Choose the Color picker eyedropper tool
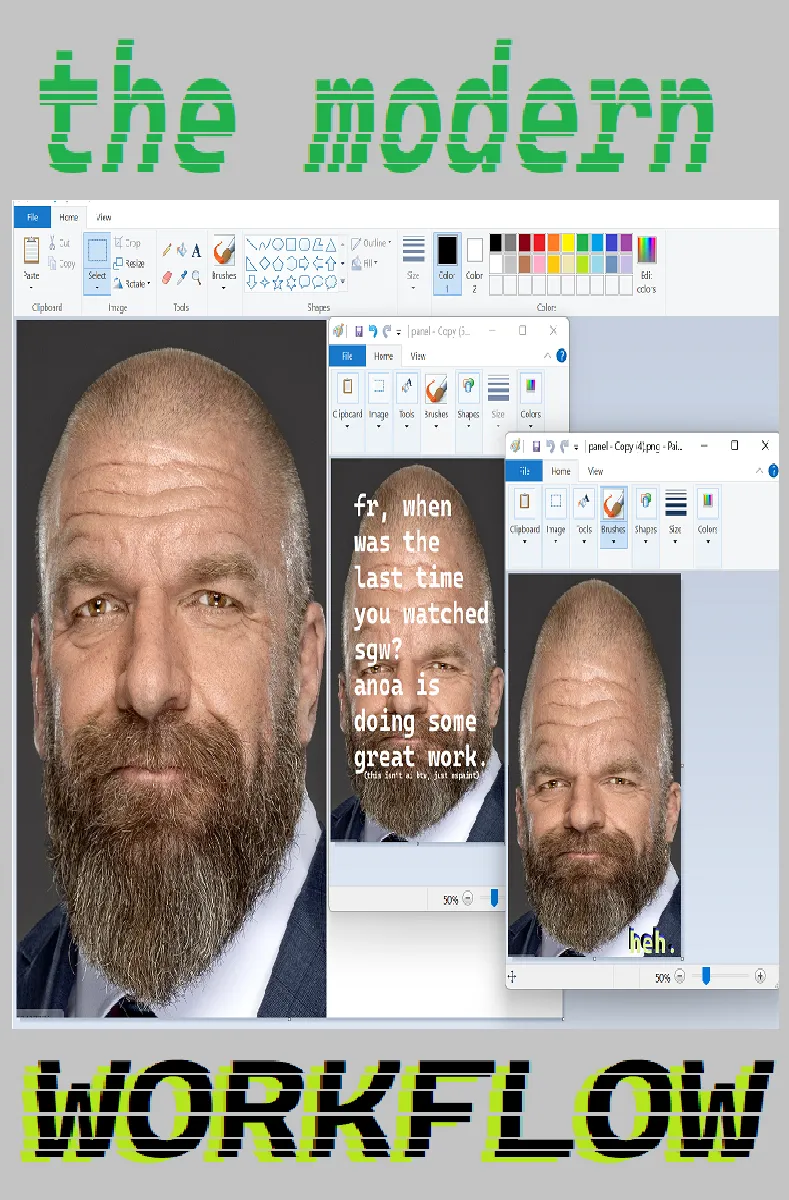The height and width of the screenshot is (1200, 789). (181, 277)
